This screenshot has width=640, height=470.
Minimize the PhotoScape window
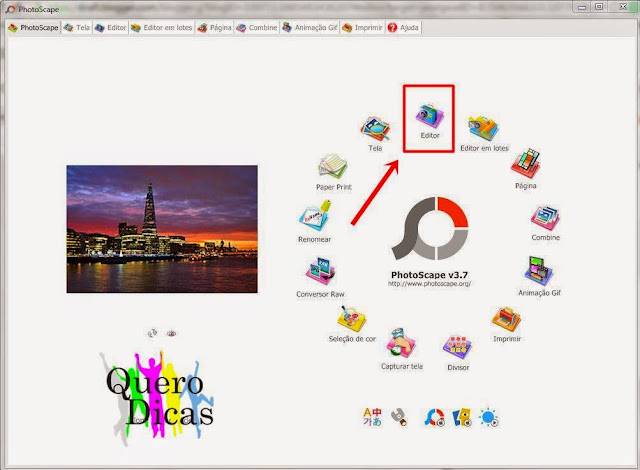pos(582,7)
